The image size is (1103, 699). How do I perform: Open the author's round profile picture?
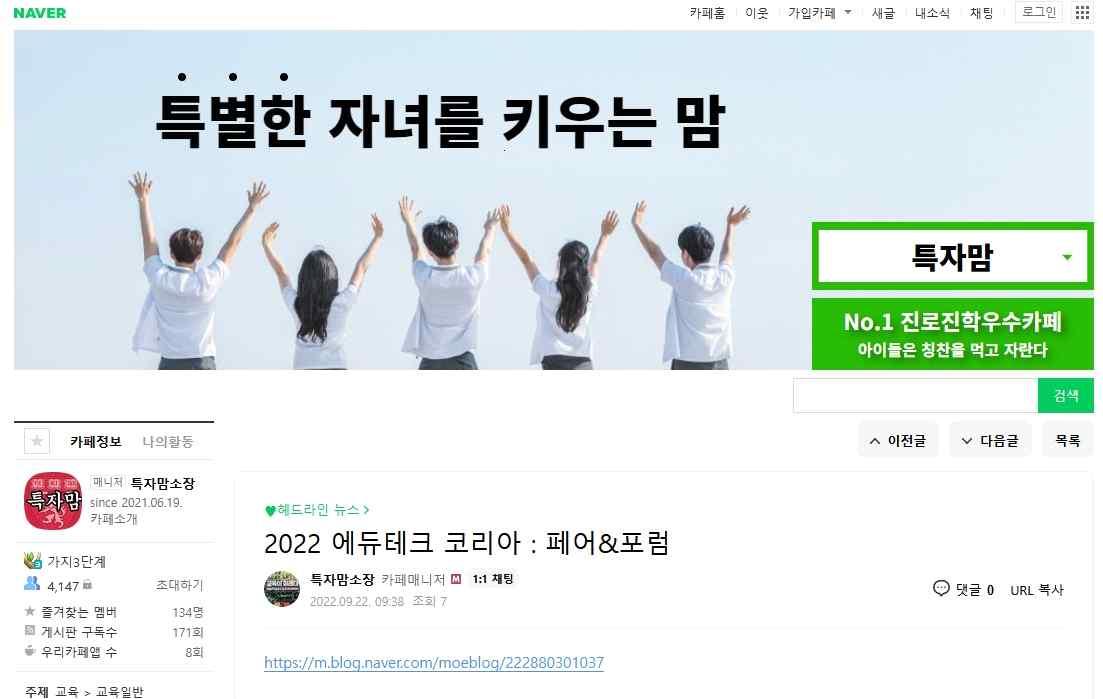(x=282, y=589)
